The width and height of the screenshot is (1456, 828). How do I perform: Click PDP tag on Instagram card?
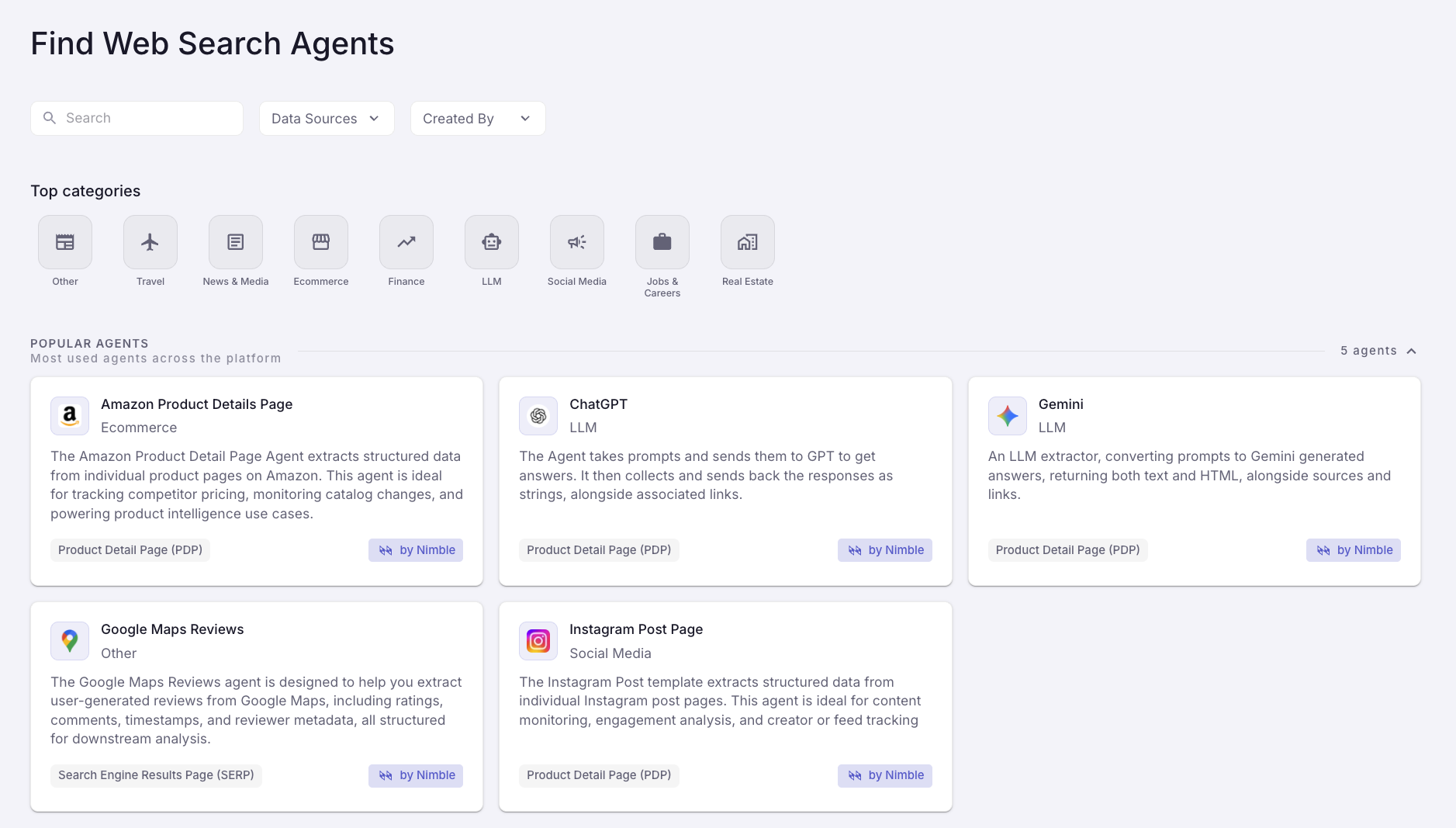click(599, 775)
